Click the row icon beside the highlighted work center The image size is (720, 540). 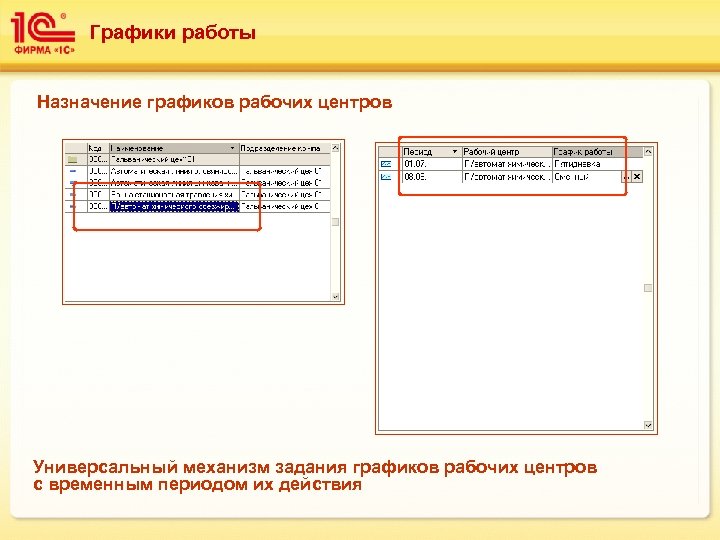point(72,207)
